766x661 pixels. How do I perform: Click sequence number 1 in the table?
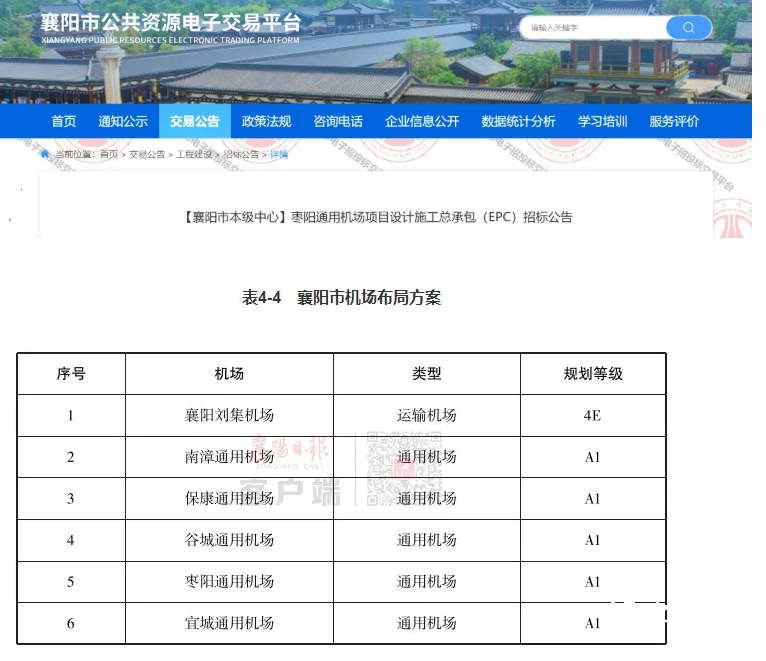(x=70, y=415)
